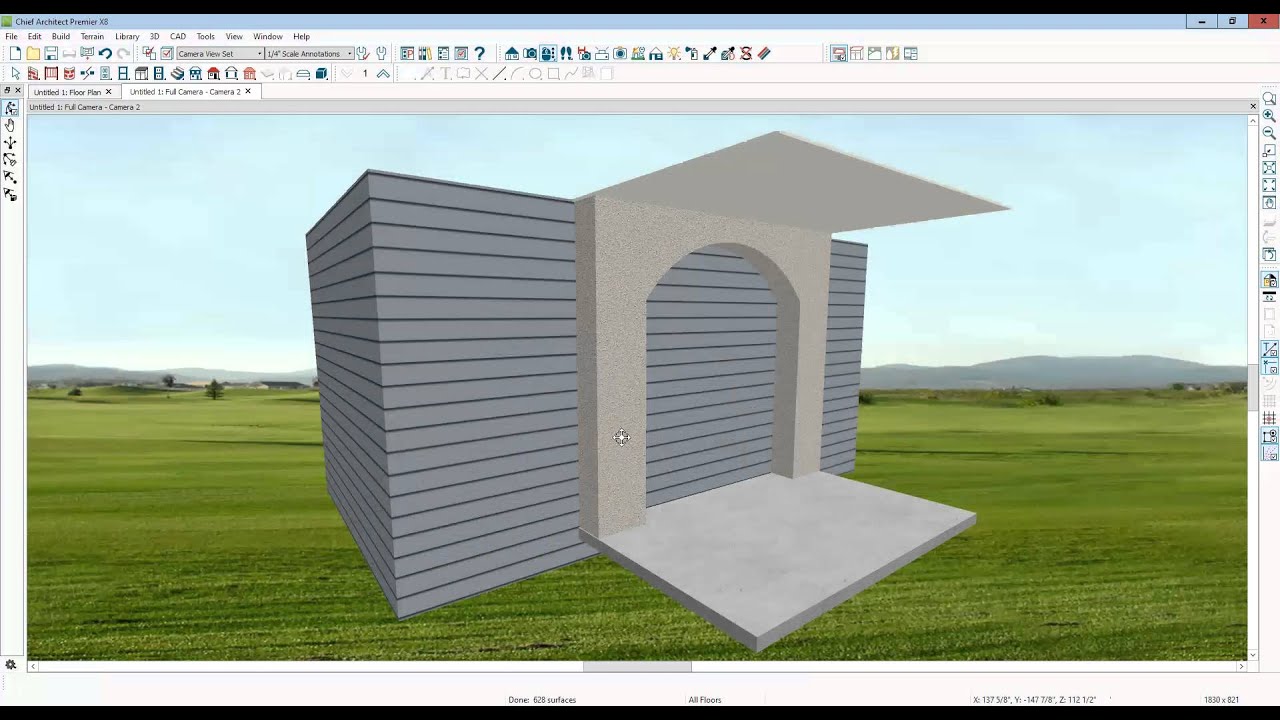Open preferences with bottom-left gear icon
This screenshot has width=1280, height=720.
(10, 665)
